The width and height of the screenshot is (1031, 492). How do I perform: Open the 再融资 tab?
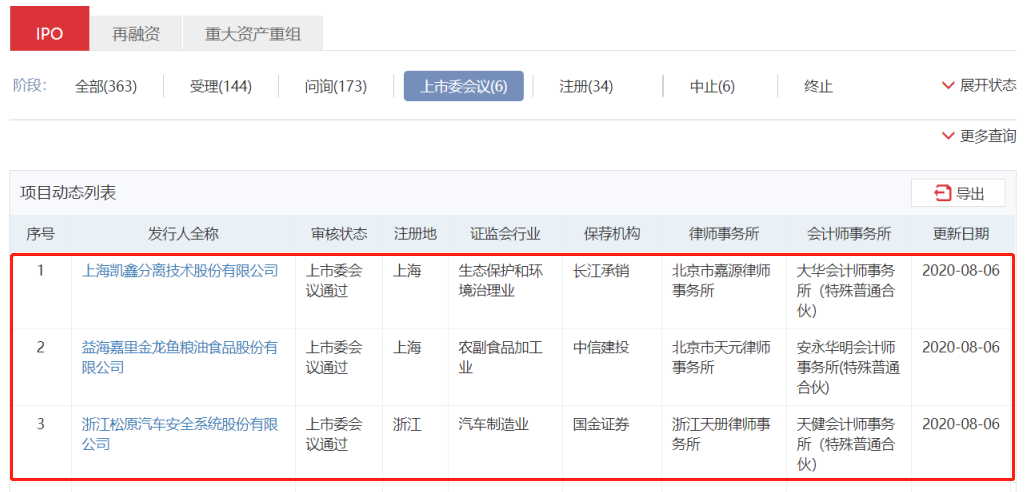point(136,34)
